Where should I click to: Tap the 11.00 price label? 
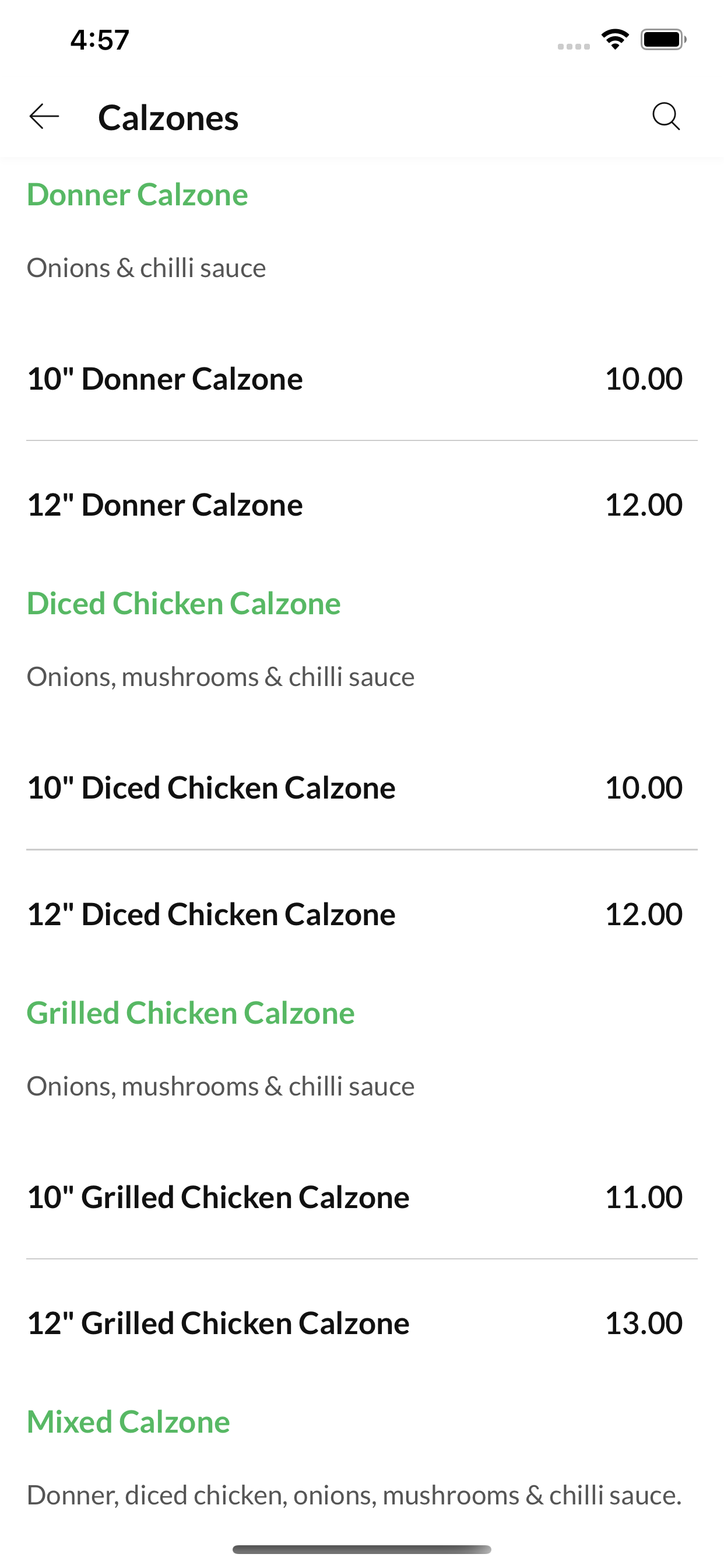point(644,1196)
